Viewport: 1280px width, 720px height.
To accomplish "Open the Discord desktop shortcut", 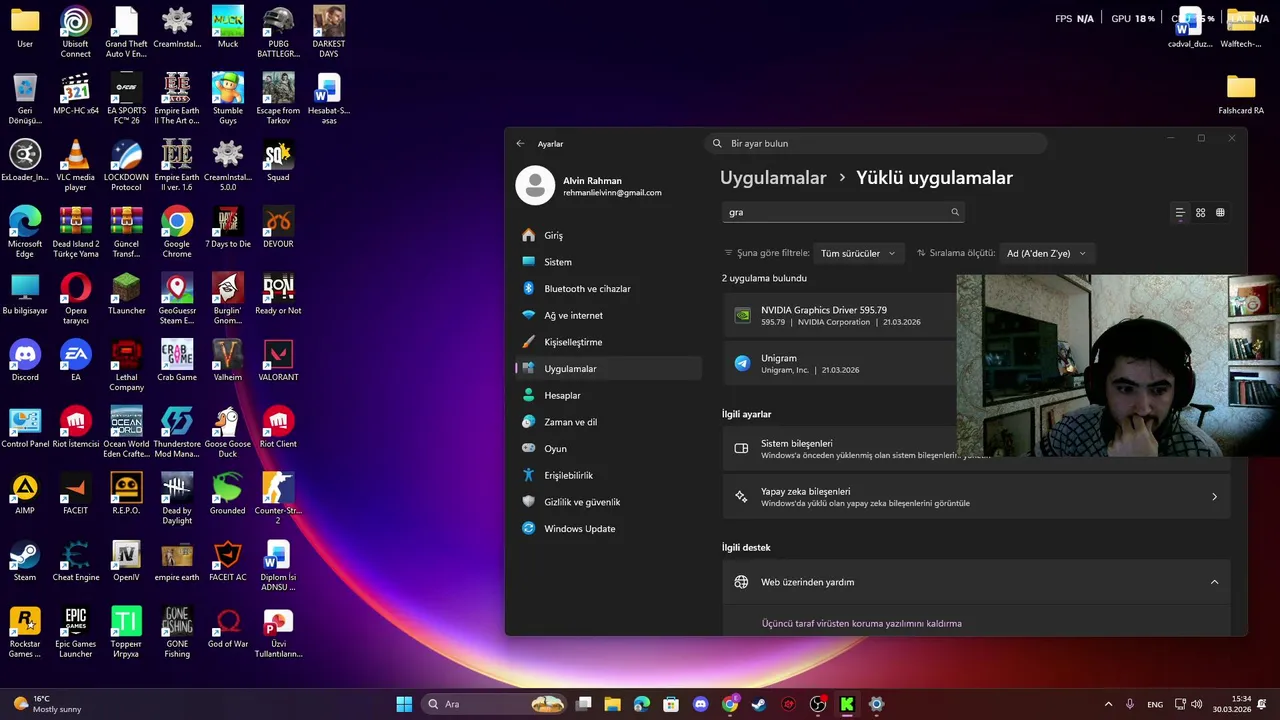I will click(x=25, y=361).
